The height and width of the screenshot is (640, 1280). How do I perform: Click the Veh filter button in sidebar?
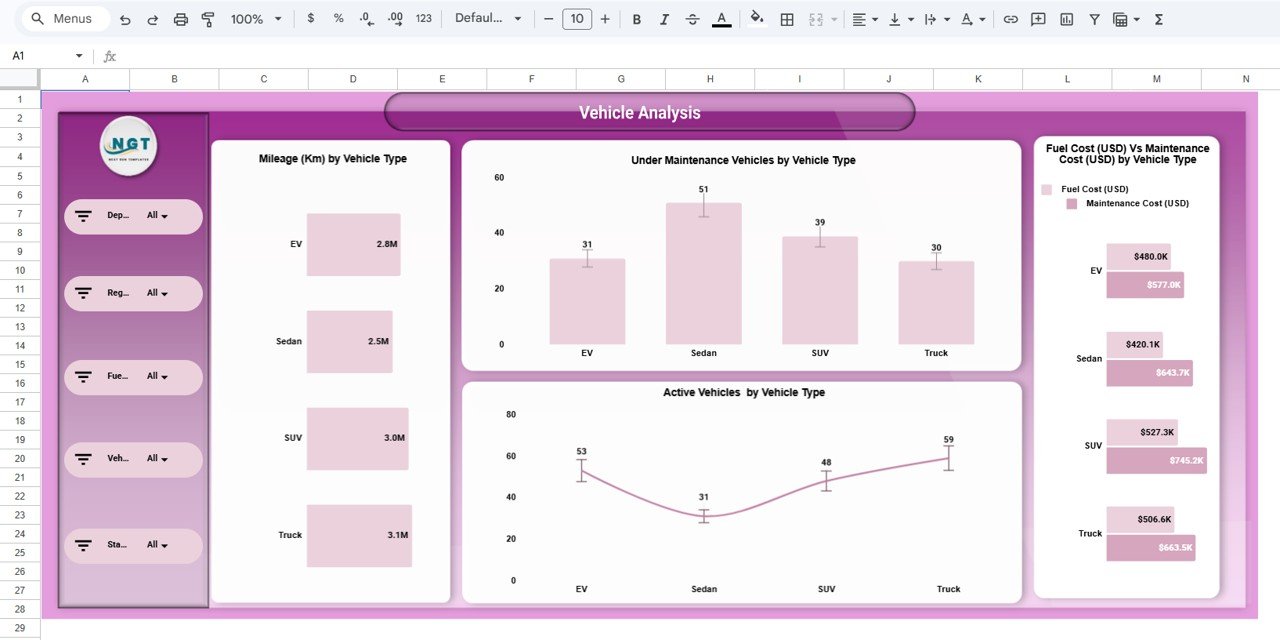pyautogui.click(x=133, y=458)
